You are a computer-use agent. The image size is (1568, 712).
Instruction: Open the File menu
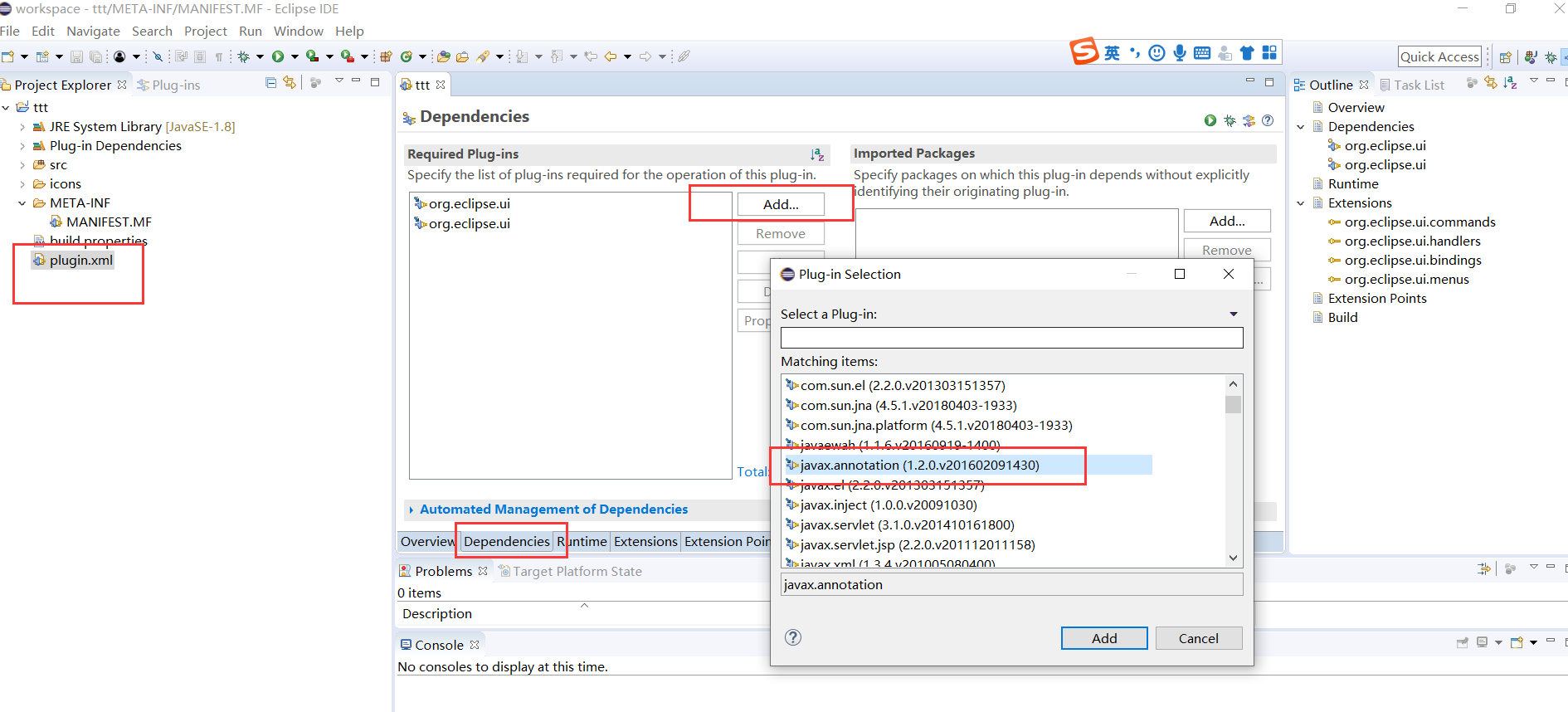pos(10,31)
